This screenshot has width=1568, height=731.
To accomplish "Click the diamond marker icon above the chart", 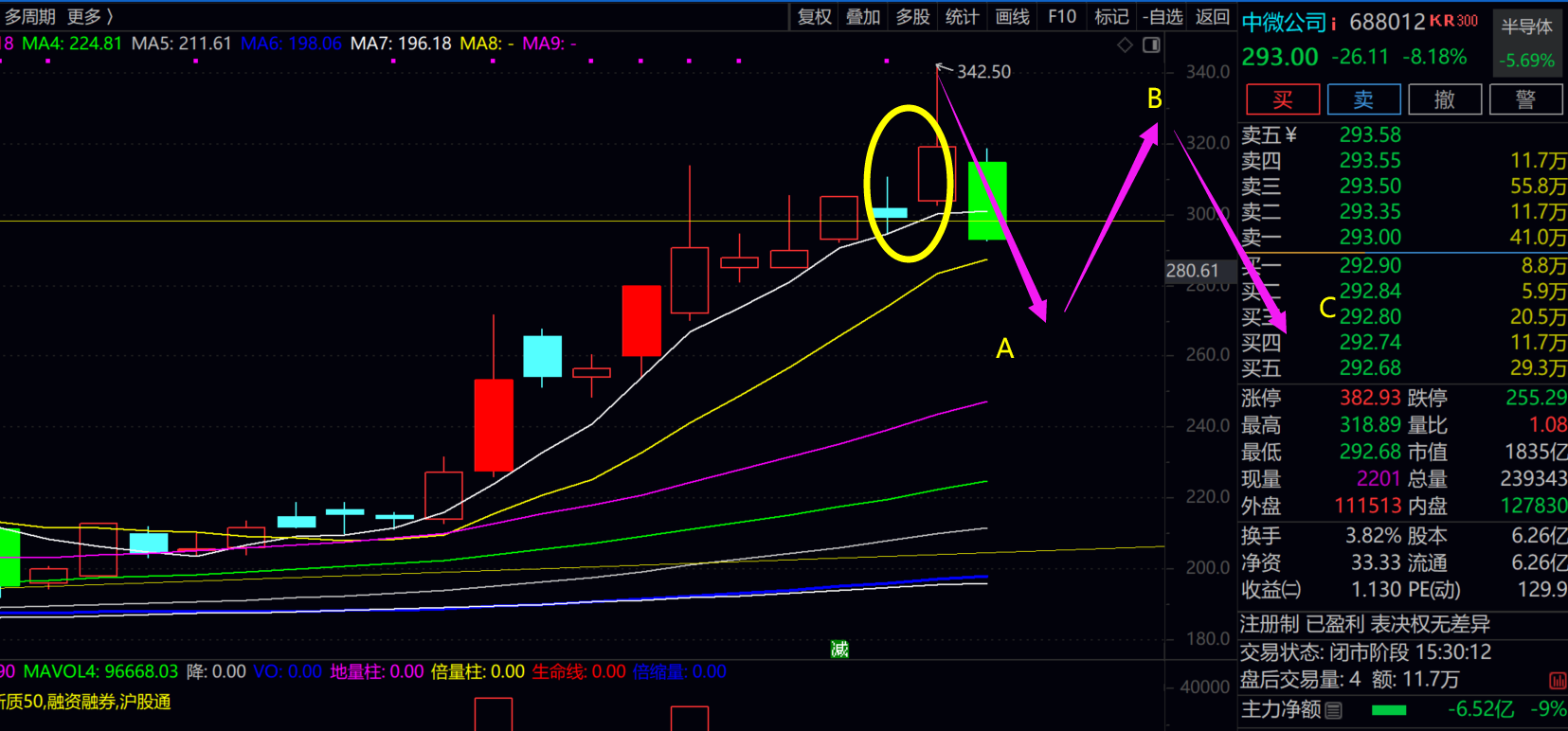I will coord(1125,45).
